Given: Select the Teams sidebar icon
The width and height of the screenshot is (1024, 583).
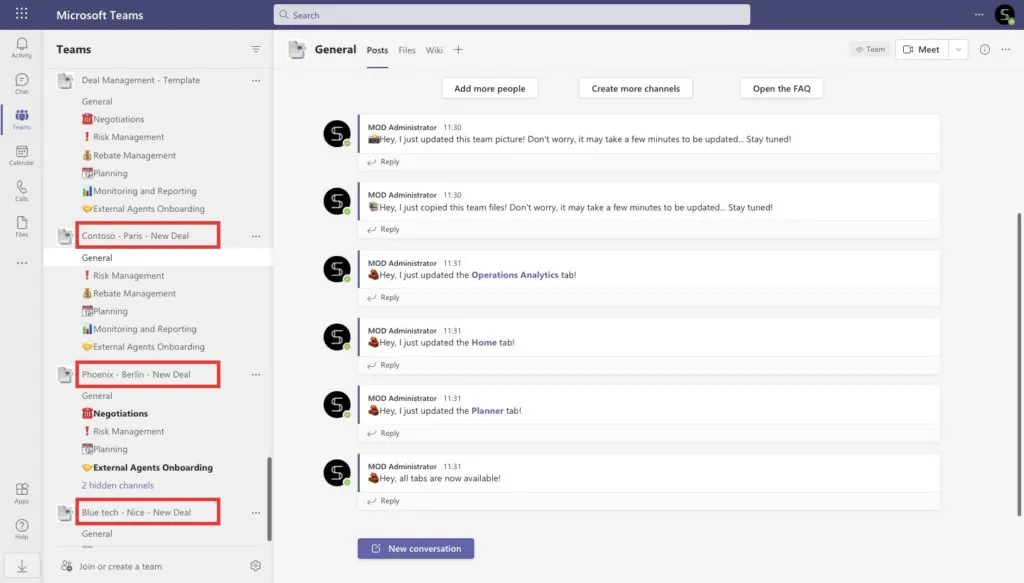Looking at the screenshot, I should pos(22,119).
